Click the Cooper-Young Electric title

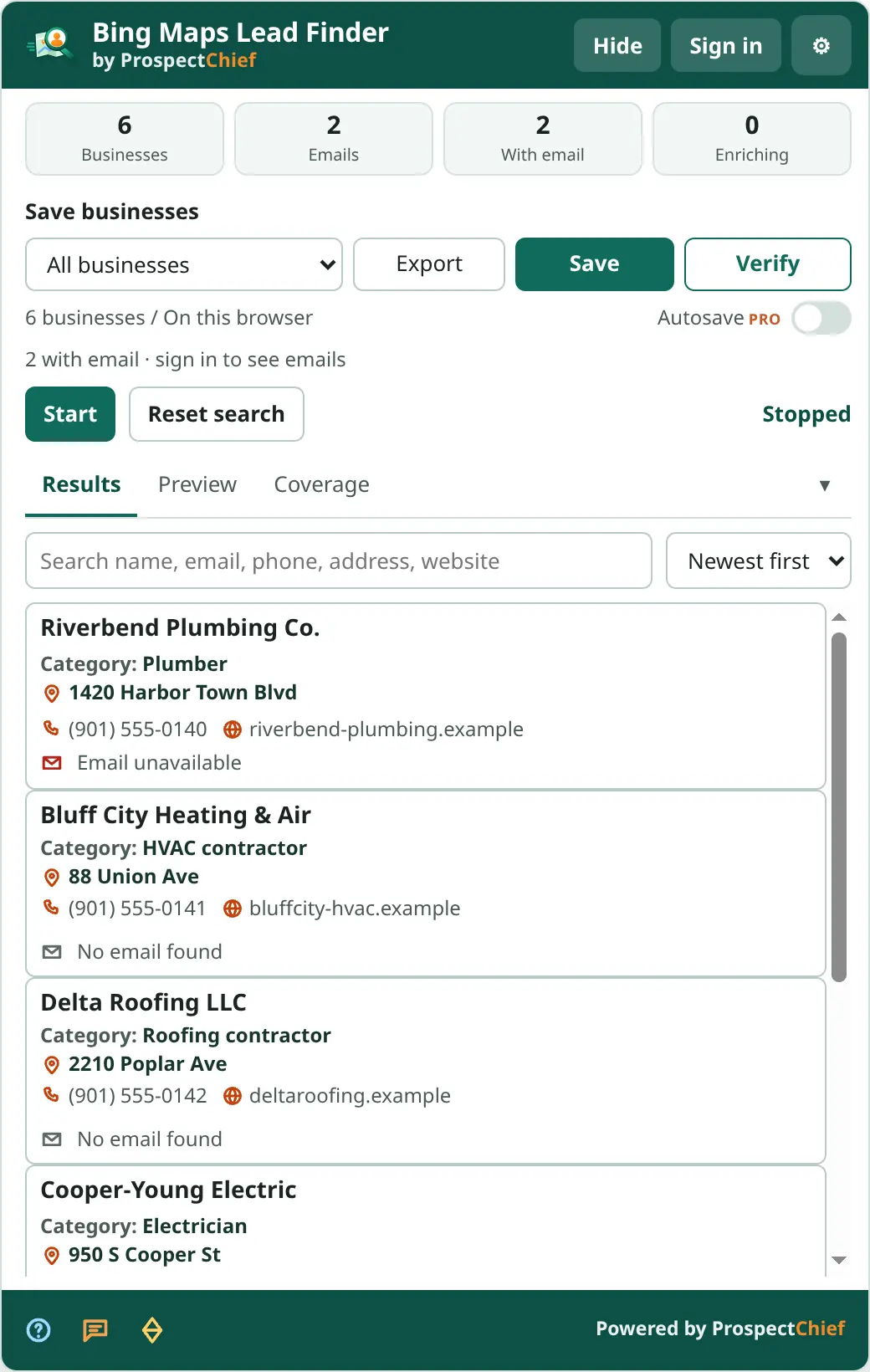(x=169, y=1190)
